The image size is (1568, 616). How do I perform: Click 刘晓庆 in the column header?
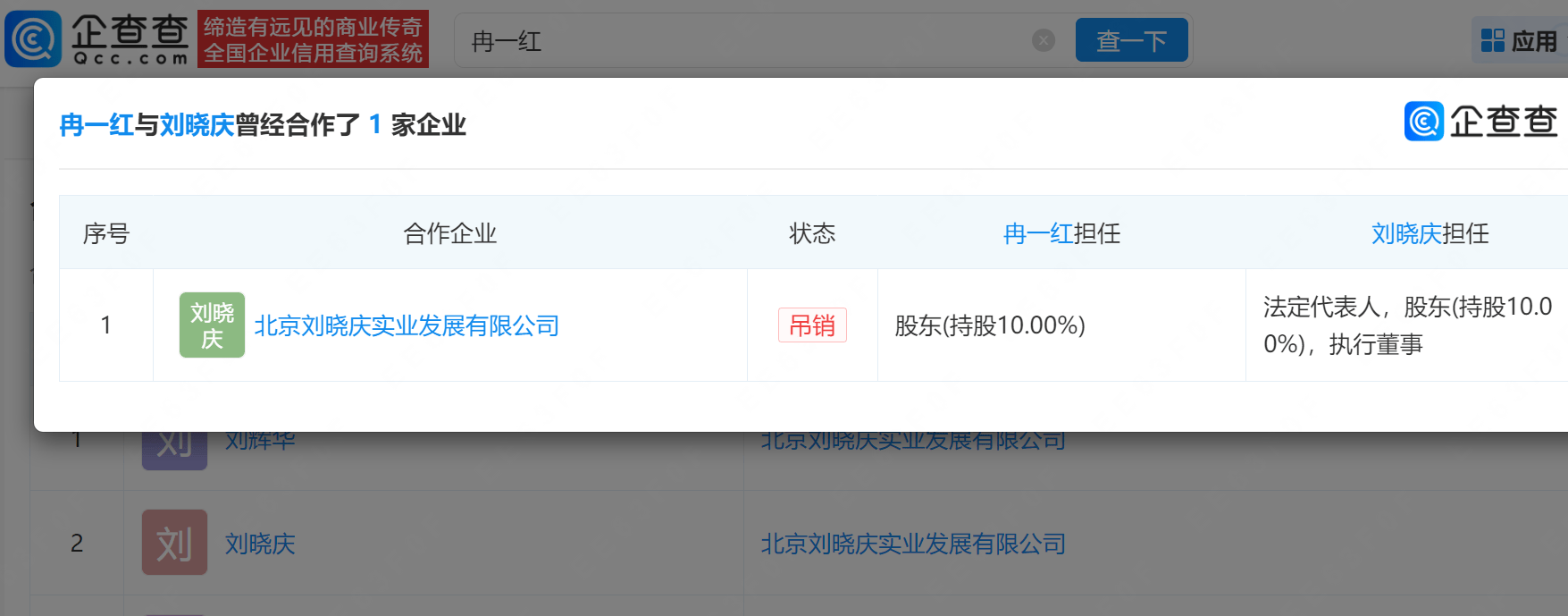click(x=1406, y=233)
